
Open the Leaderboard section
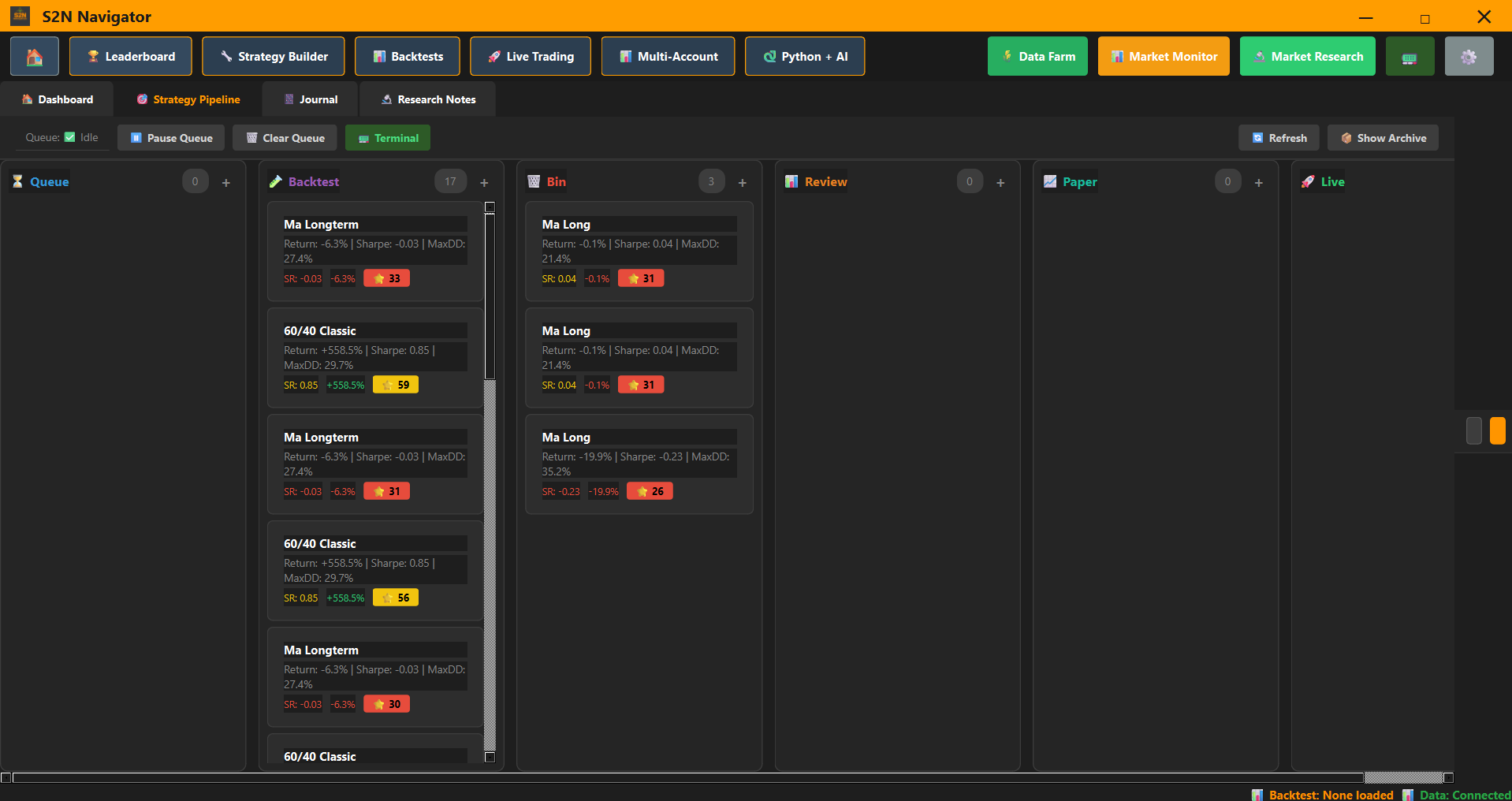pos(131,57)
